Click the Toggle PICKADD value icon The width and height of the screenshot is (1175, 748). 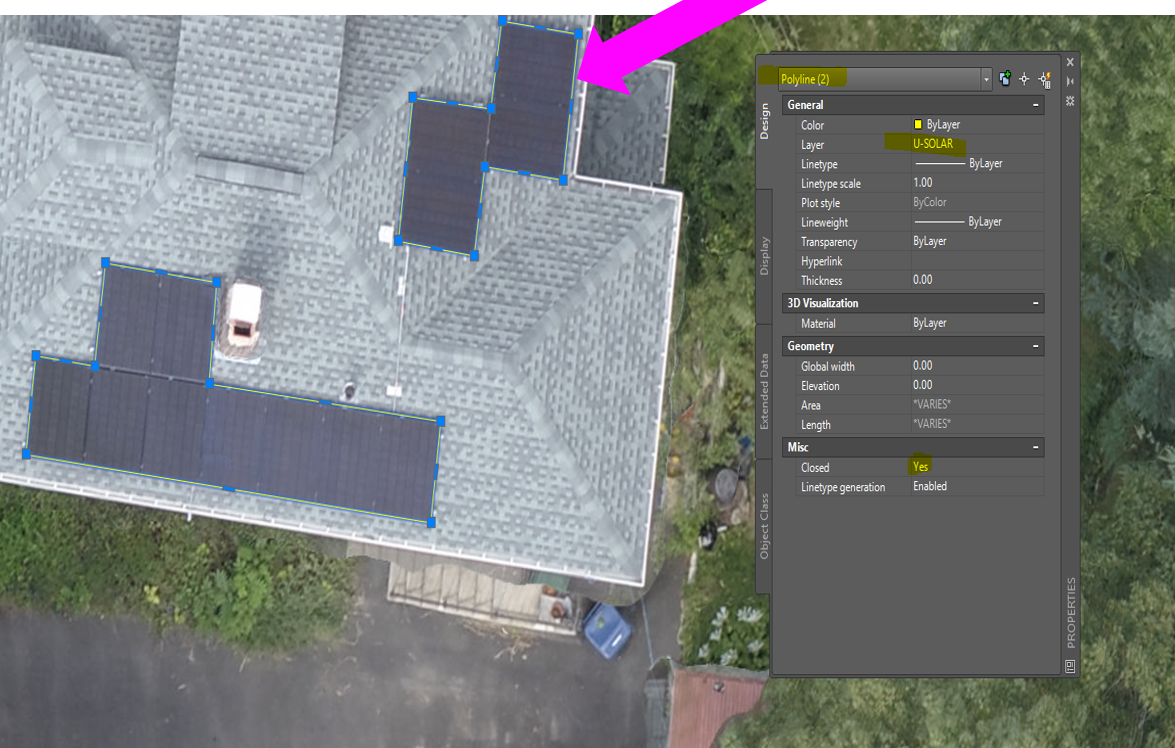(1005, 79)
